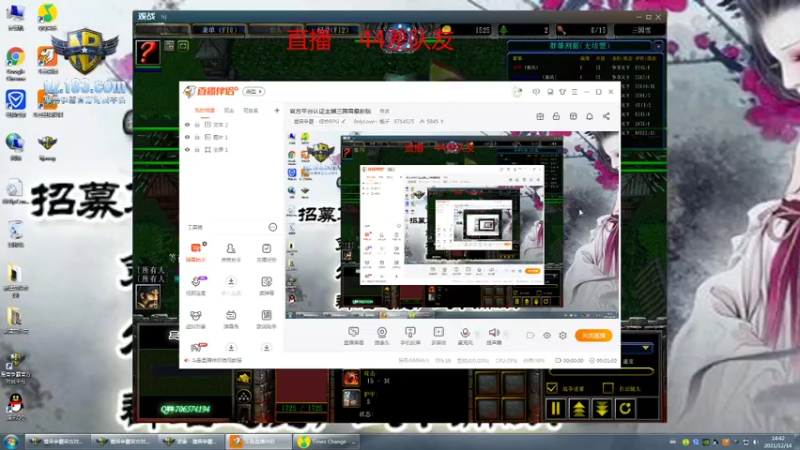The width and height of the screenshot is (800, 450).
Task: Open the danmaku show tool icon
Action: [x=231, y=319]
